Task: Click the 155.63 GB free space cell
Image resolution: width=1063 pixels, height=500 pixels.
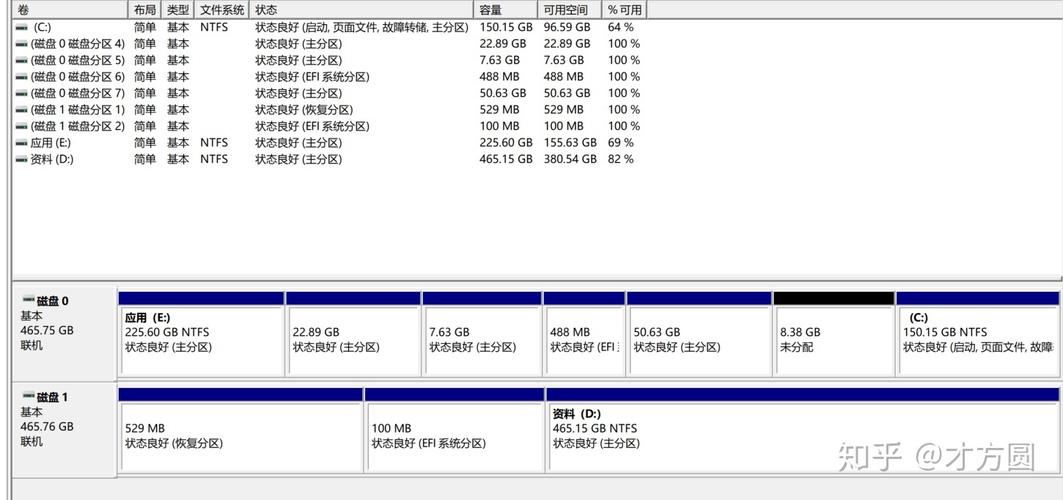Action: [570, 143]
